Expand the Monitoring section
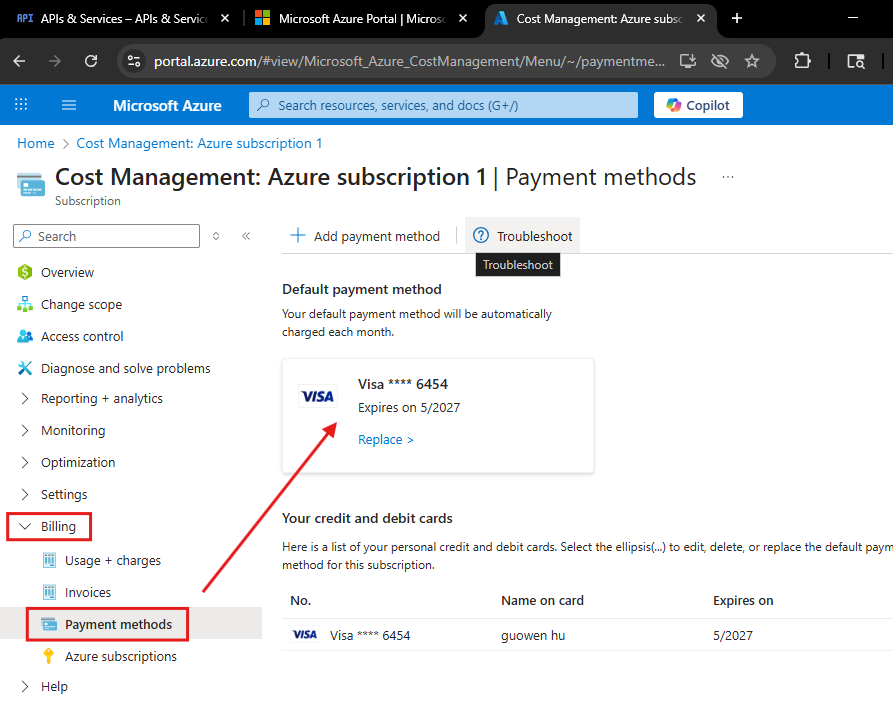Viewport: 893px width, 724px height. 73,431
